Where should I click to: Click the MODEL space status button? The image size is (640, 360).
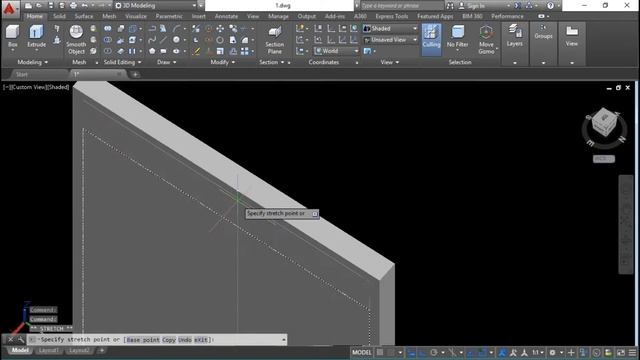(x=362, y=352)
